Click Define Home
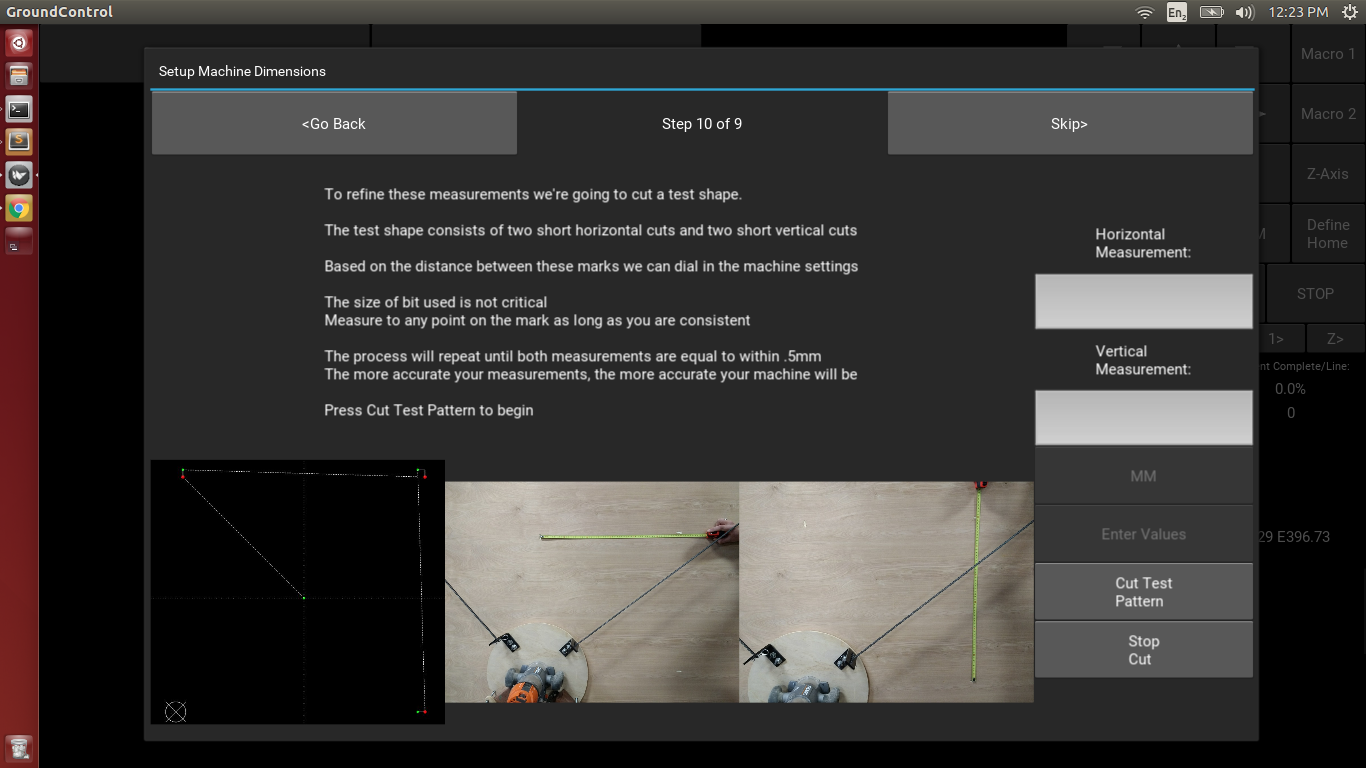The height and width of the screenshot is (768, 1366). point(1327,233)
